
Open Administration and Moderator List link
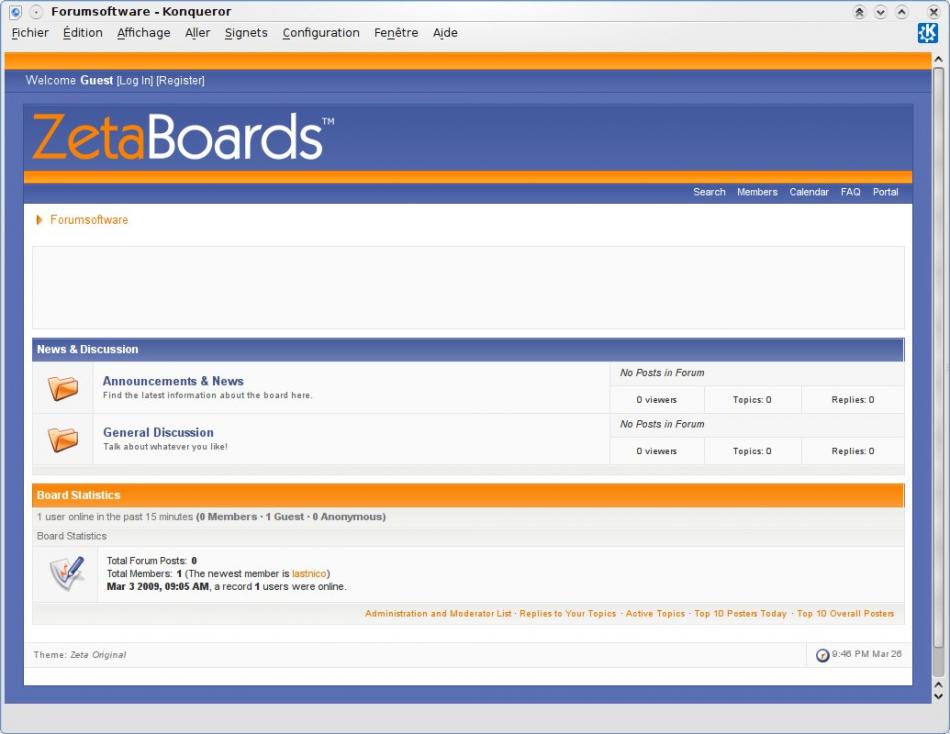pyautogui.click(x=438, y=613)
